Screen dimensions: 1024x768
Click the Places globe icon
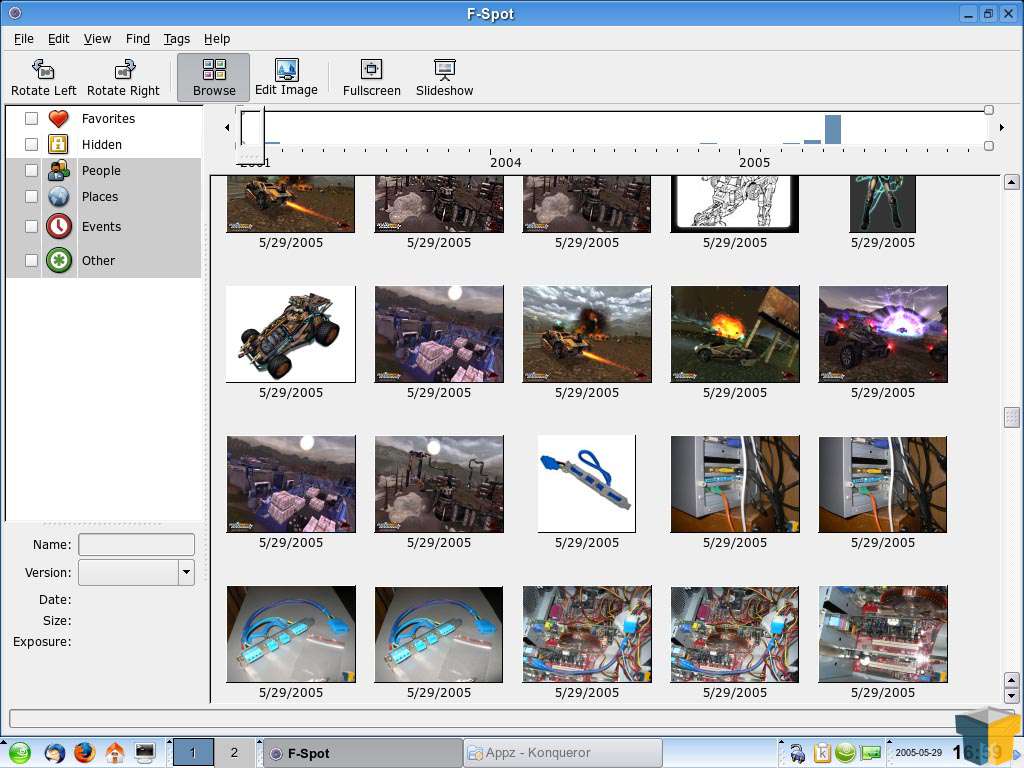tap(58, 196)
